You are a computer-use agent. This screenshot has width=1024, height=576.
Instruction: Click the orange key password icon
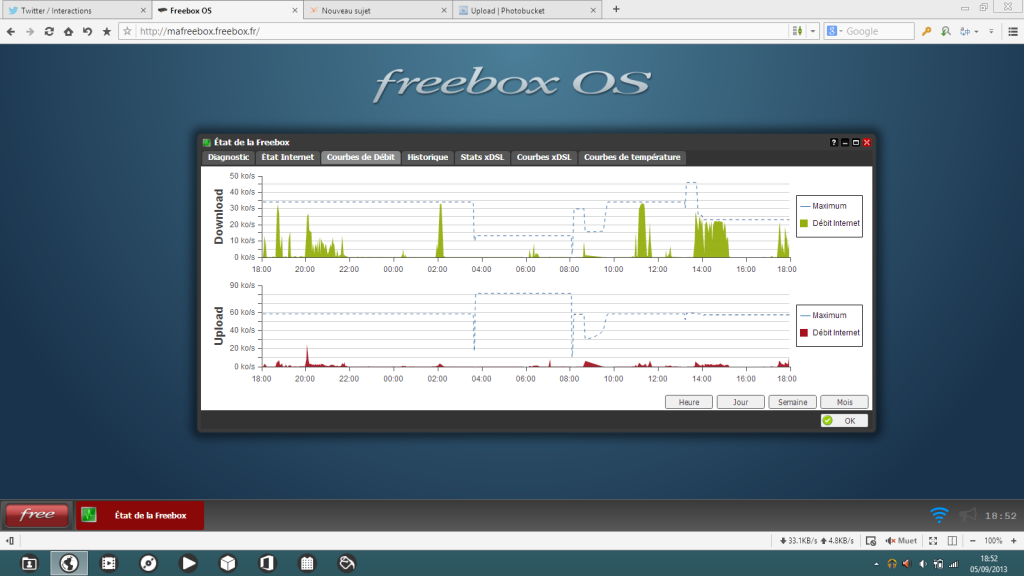[926, 31]
